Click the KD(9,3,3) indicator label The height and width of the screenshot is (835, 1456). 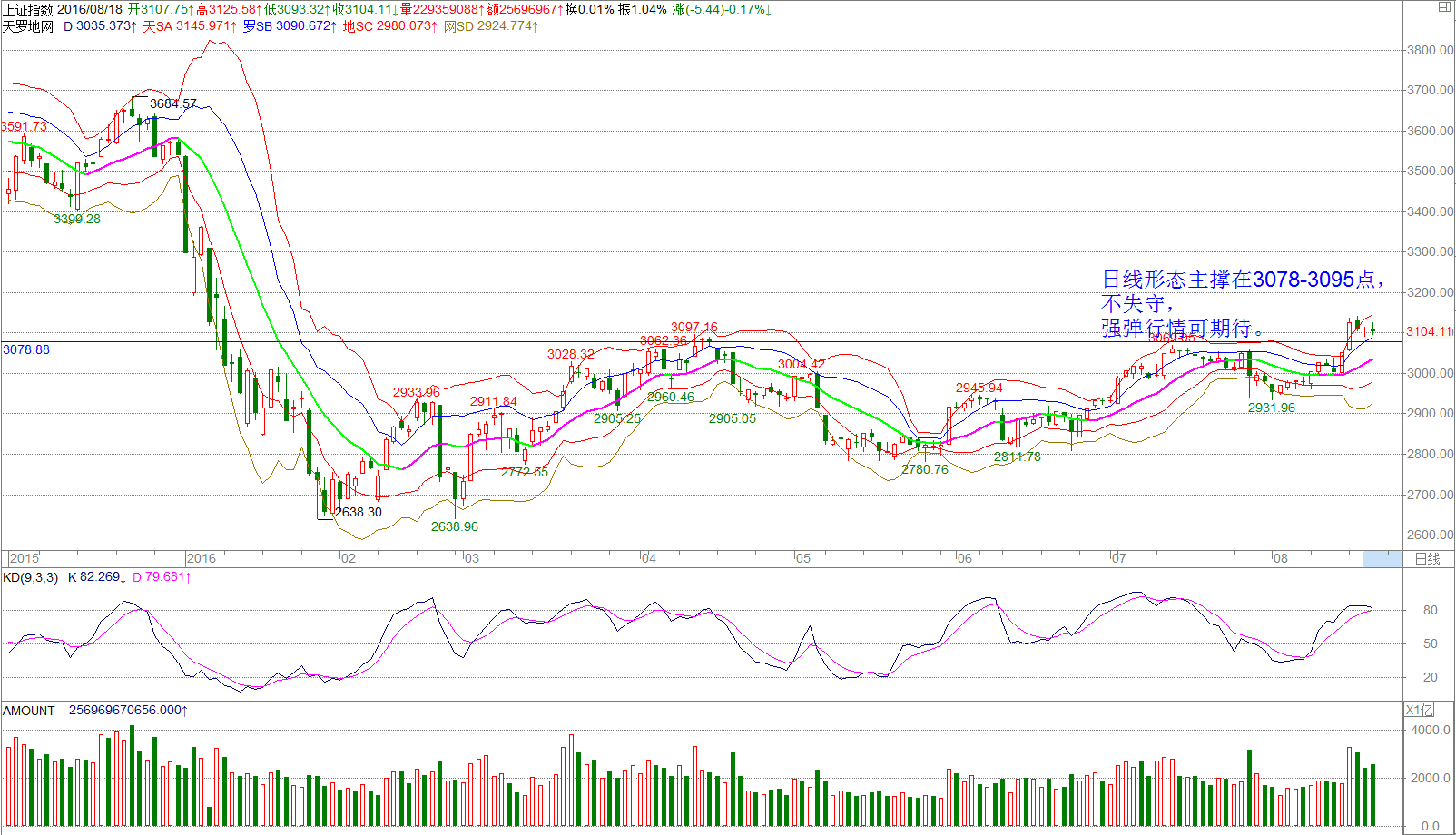(x=31, y=577)
